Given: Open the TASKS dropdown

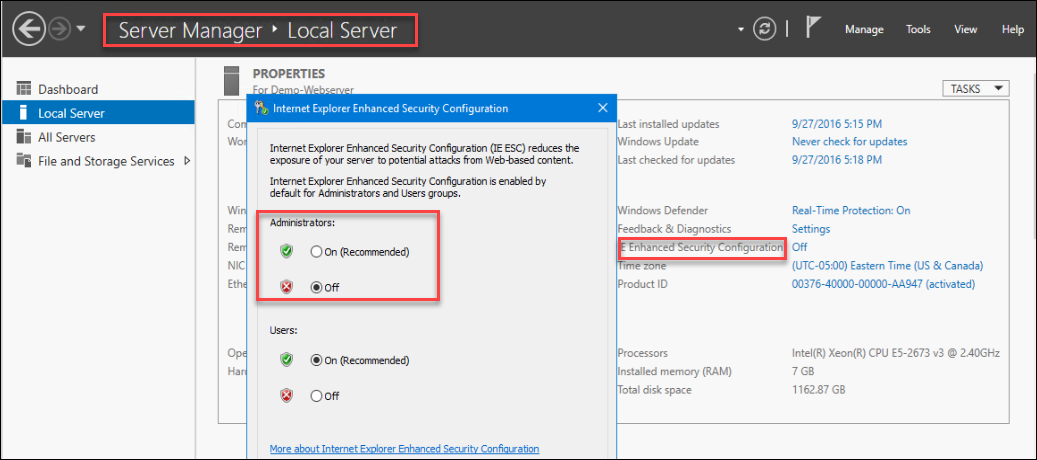Looking at the screenshot, I should [x=976, y=89].
